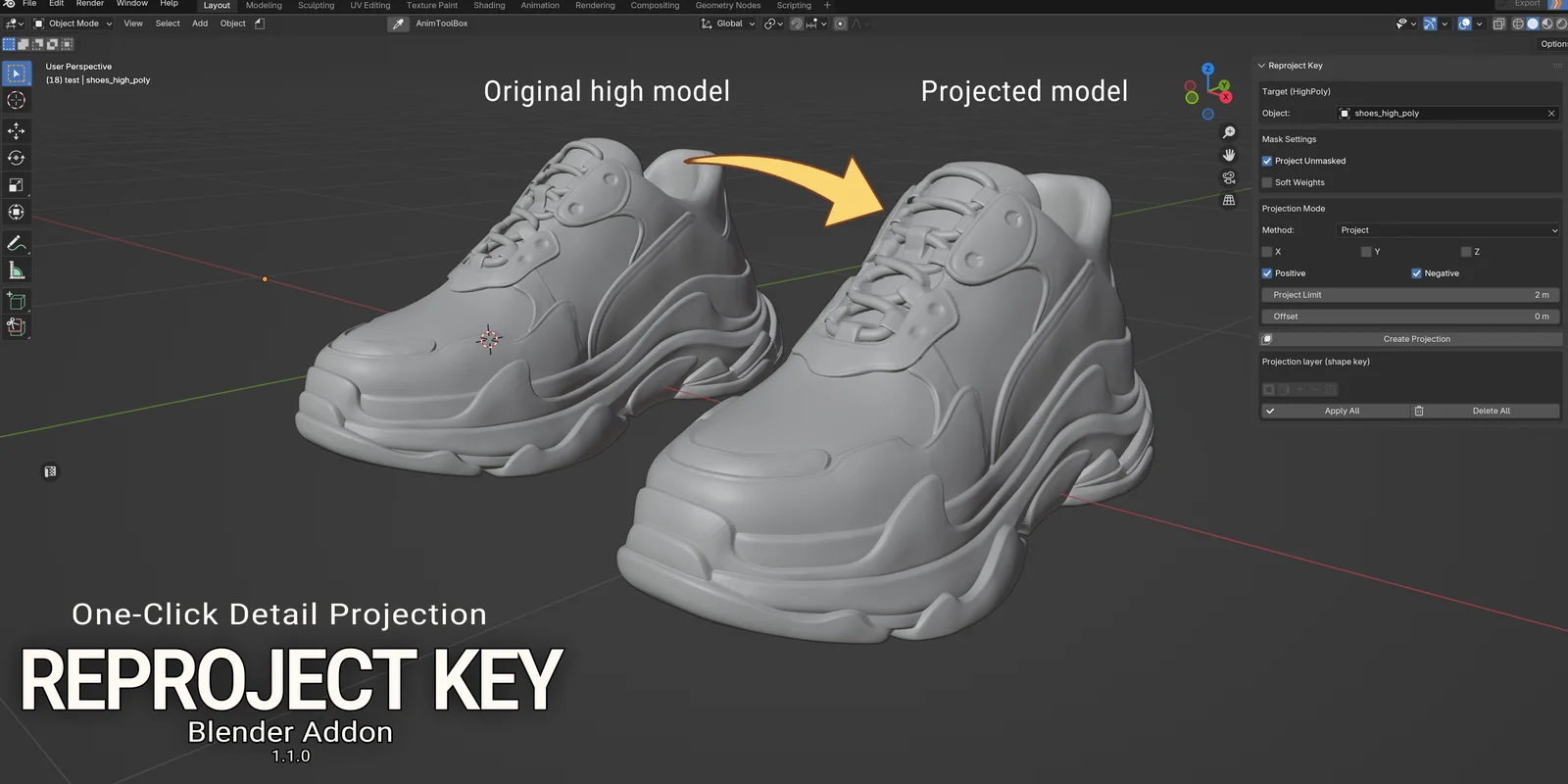Enable Z axis checkbox
Viewport: 1568px width, 784px height.
tap(1466, 252)
